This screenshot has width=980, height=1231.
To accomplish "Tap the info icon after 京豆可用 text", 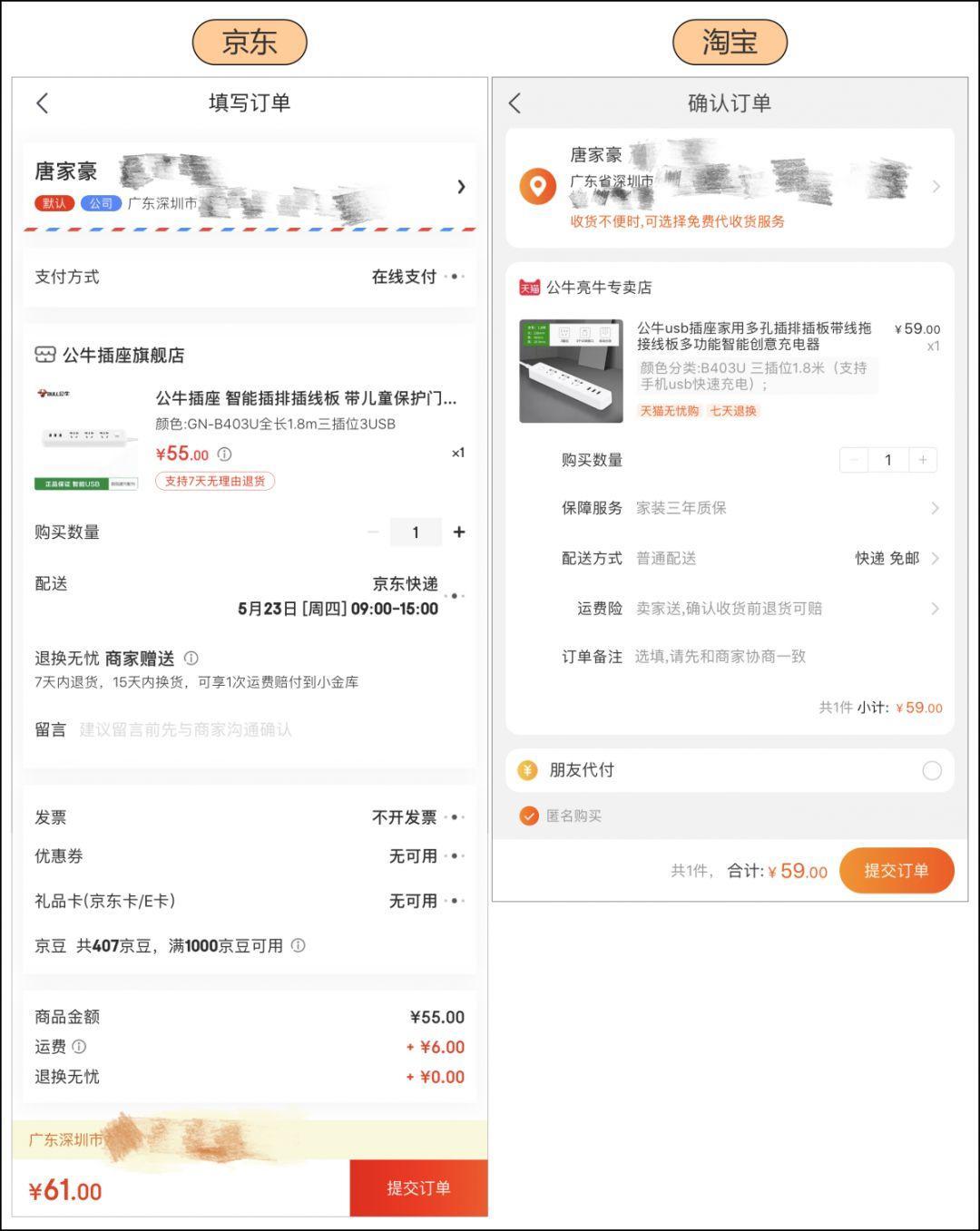I will (x=298, y=946).
